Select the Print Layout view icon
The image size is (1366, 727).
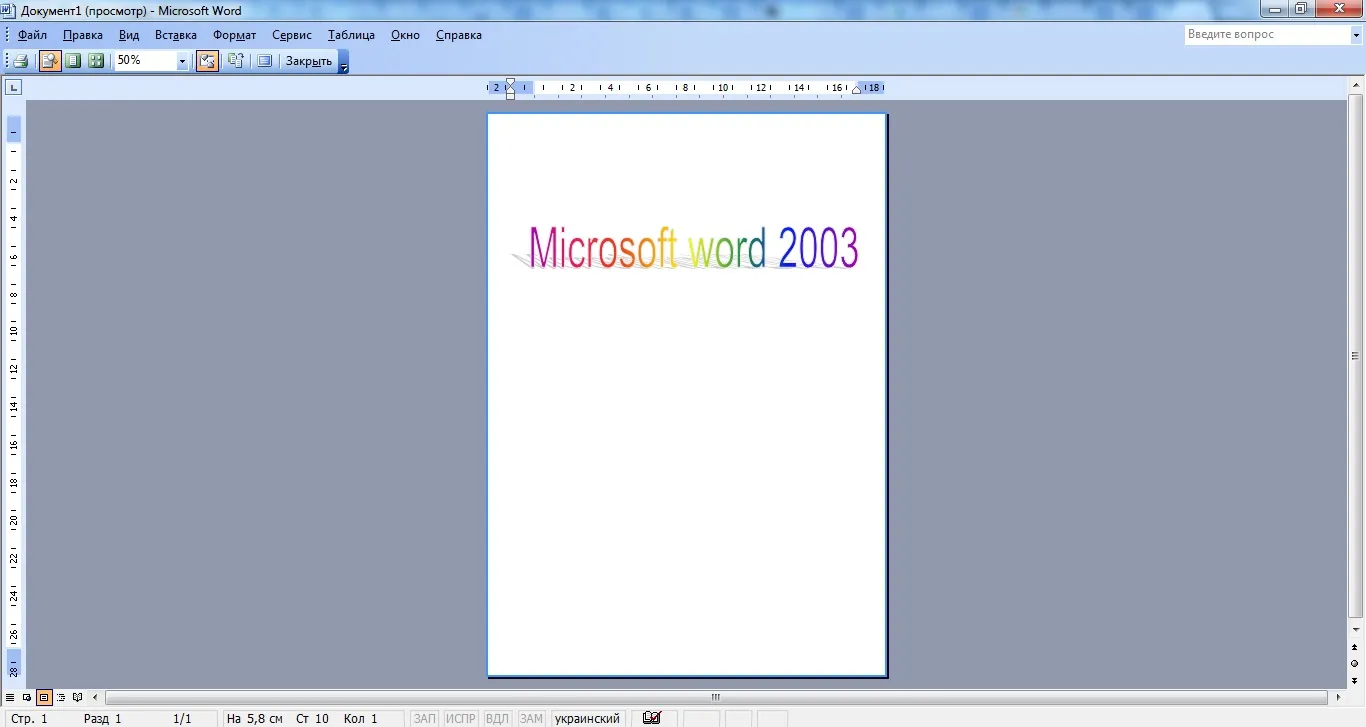(44, 697)
